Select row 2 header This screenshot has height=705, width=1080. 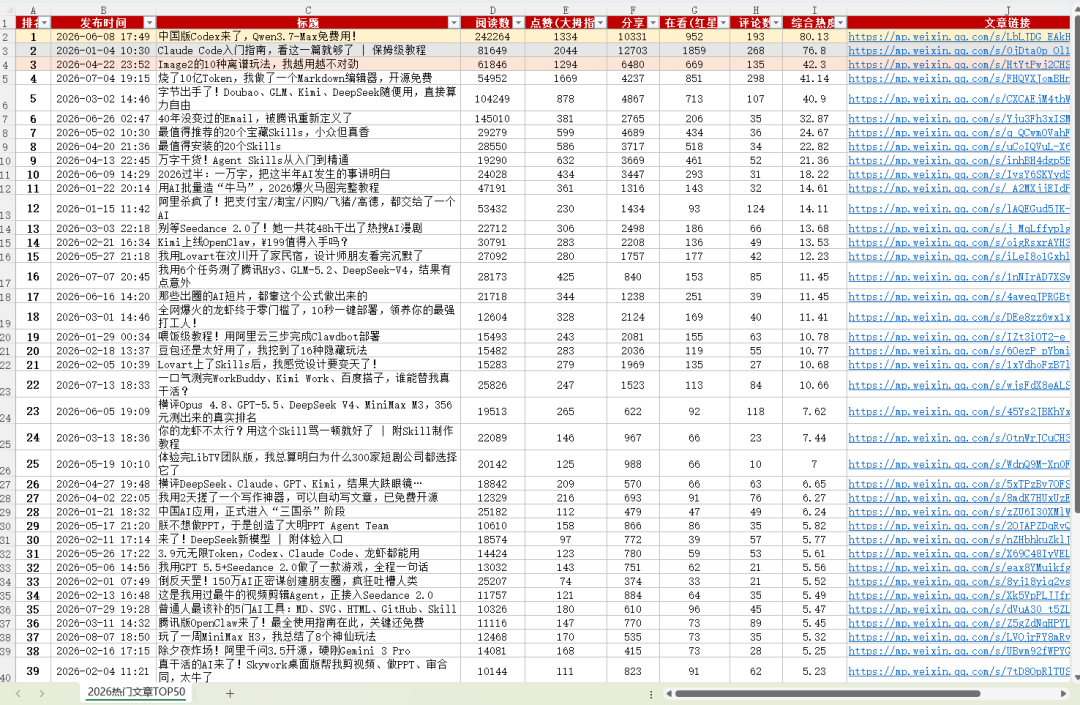(7, 36)
